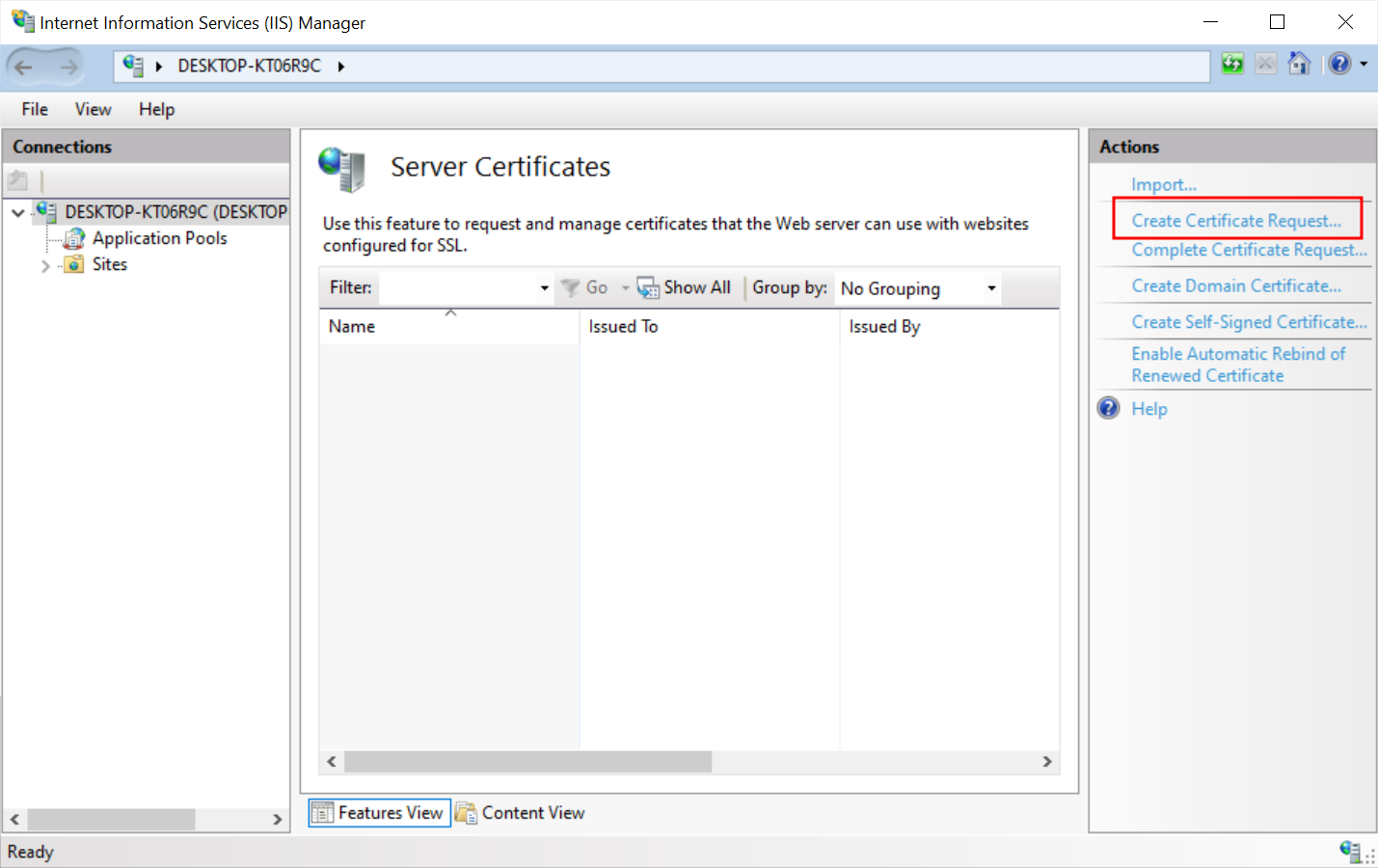Collapse the DESKTOP-KT06R9C server node
The width and height of the screenshot is (1378, 868).
coord(17,212)
